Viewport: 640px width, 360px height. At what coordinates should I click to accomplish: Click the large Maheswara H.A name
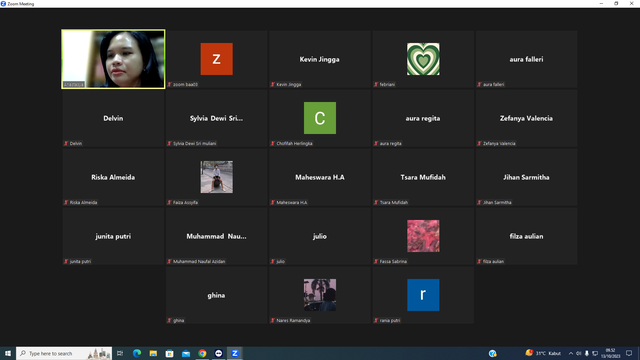pyautogui.click(x=320, y=177)
